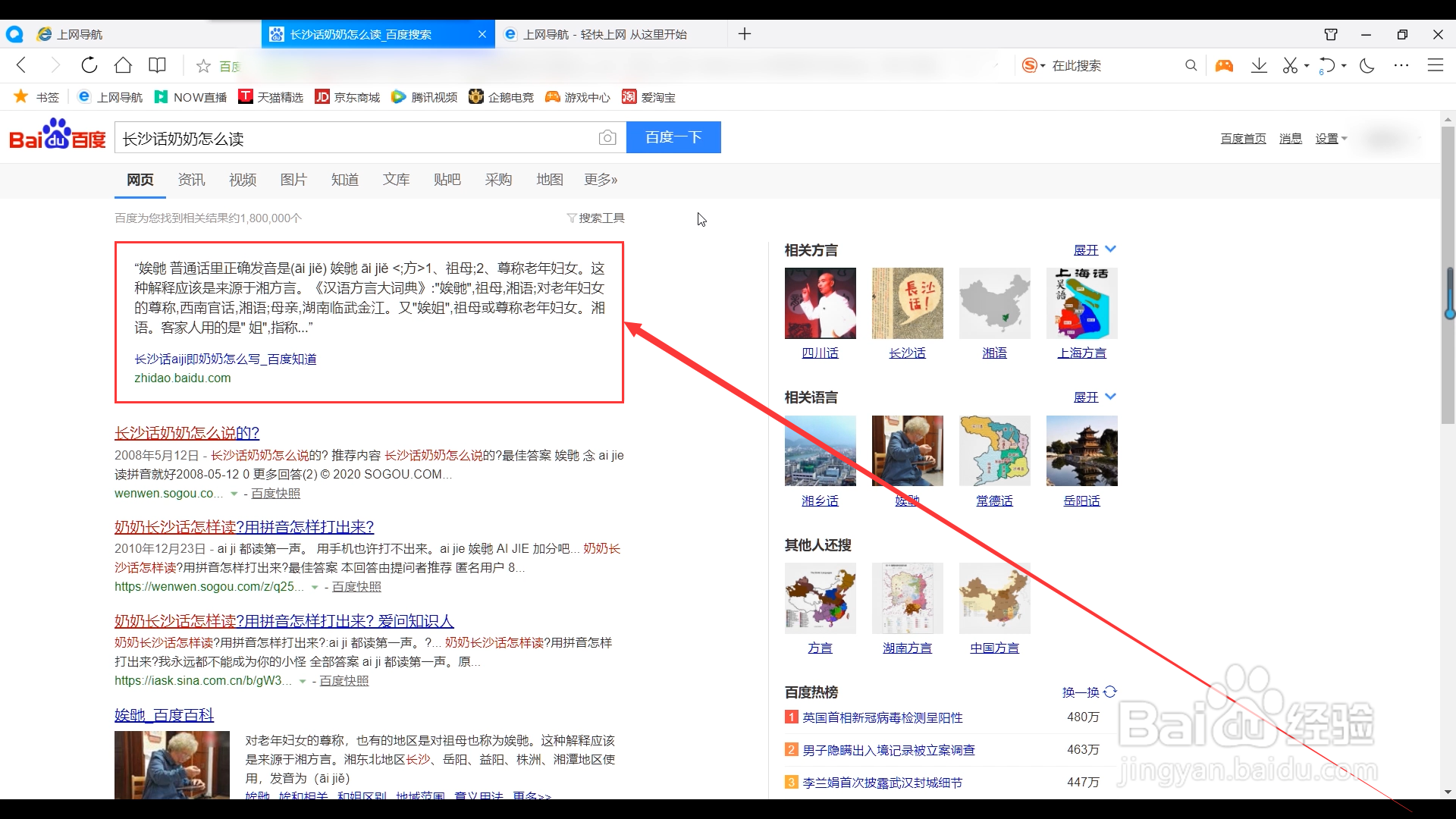The width and height of the screenshot is (1456, 819).
Task: Toggle night mode moon icon
Action: tap(1367, 66)
